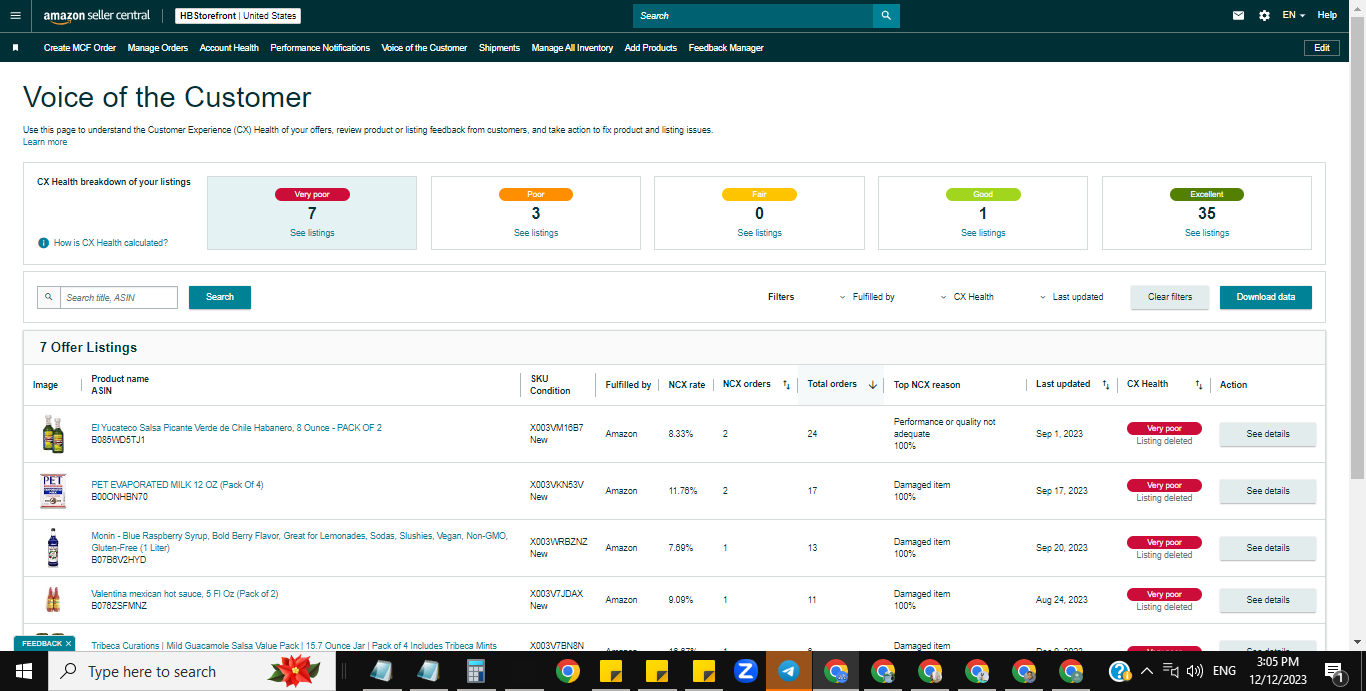See details for El Yucateco Salsa
Screen dimensions: 1366x691
coord(1268,434)
